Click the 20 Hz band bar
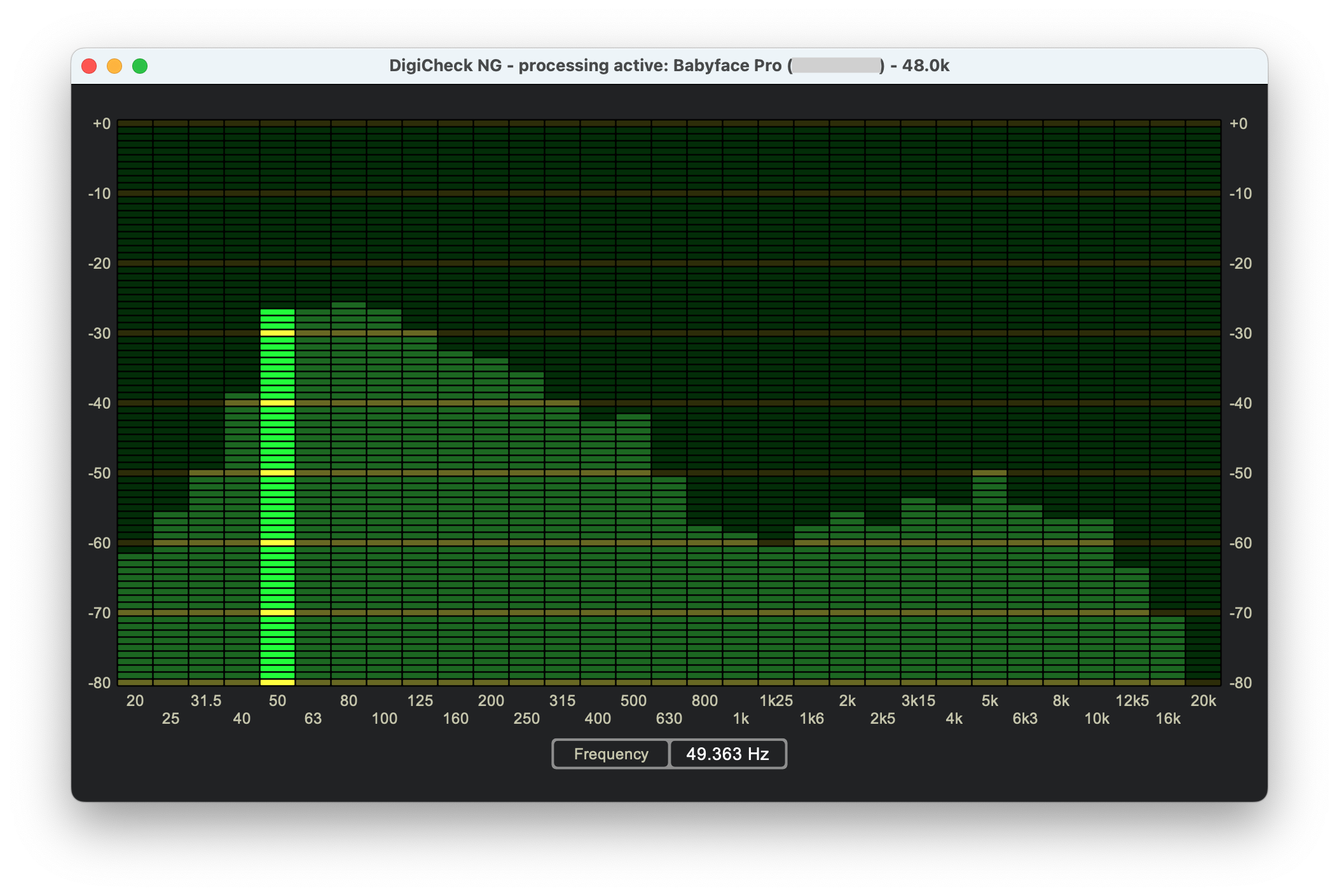Screen dimensions: 1339x896 135,620
